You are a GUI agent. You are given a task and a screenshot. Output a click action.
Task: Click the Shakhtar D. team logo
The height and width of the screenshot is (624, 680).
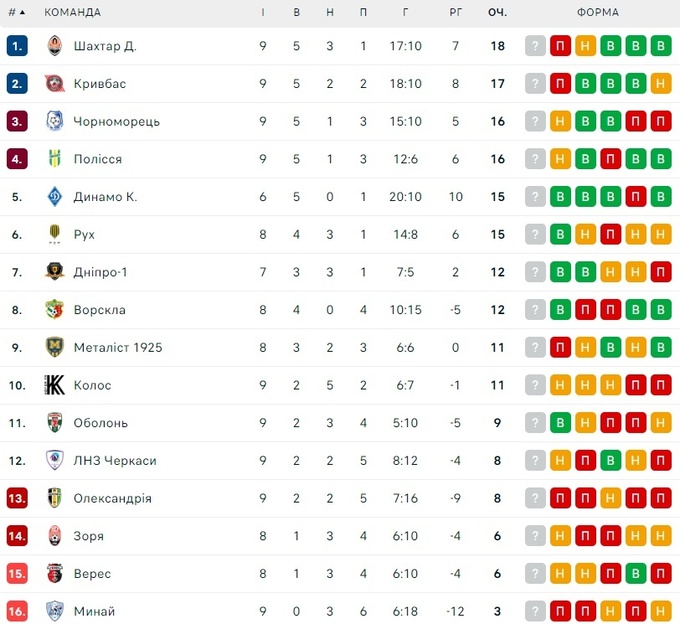pos(55,46)
